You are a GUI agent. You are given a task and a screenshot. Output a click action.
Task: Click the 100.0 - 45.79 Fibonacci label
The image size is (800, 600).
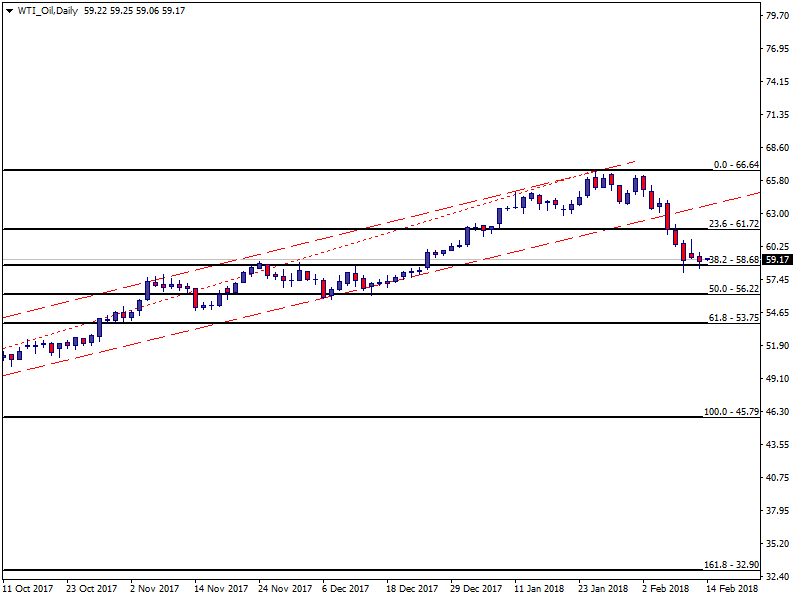pyautogui.click(x=732, y=411)
